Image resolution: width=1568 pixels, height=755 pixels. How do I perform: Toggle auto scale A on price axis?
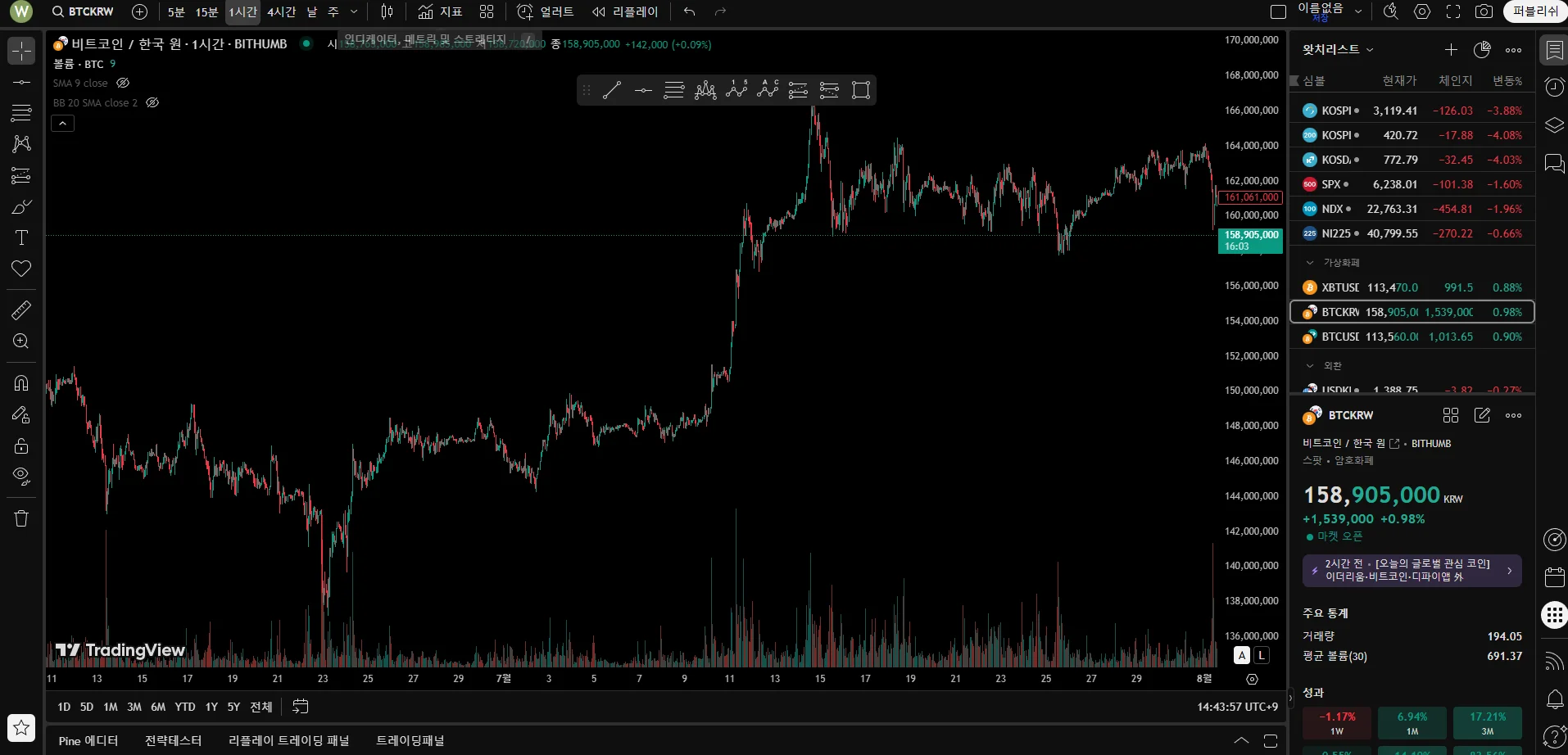(x=1243, y=655)
